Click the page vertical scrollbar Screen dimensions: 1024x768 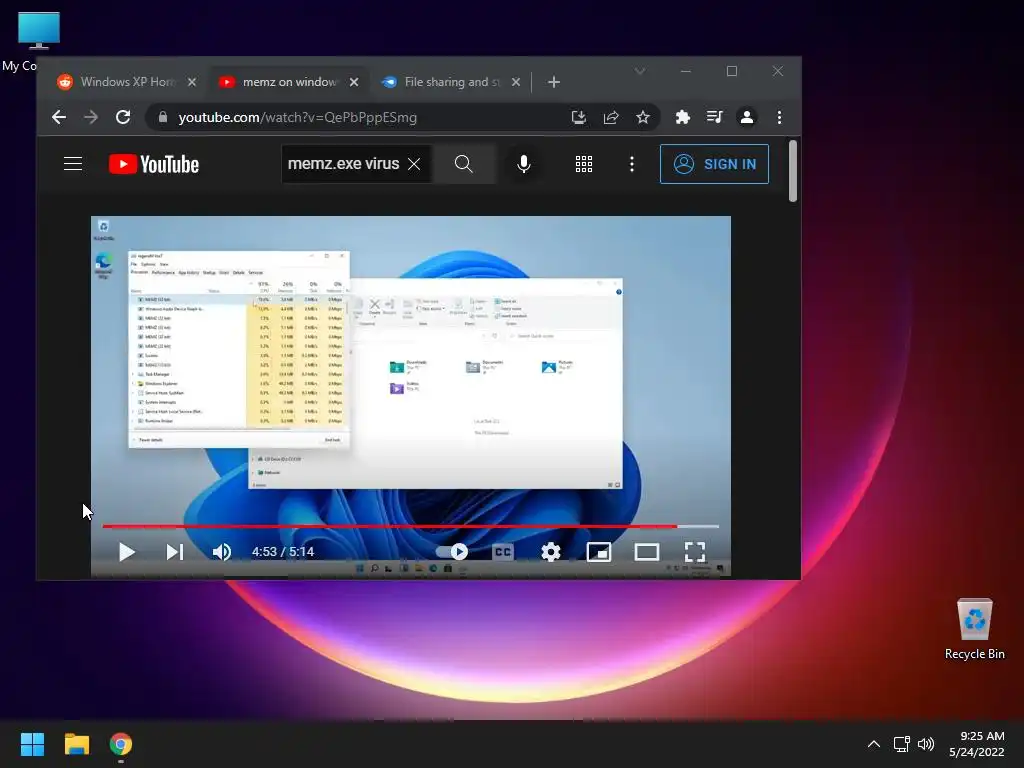(793, 171)
